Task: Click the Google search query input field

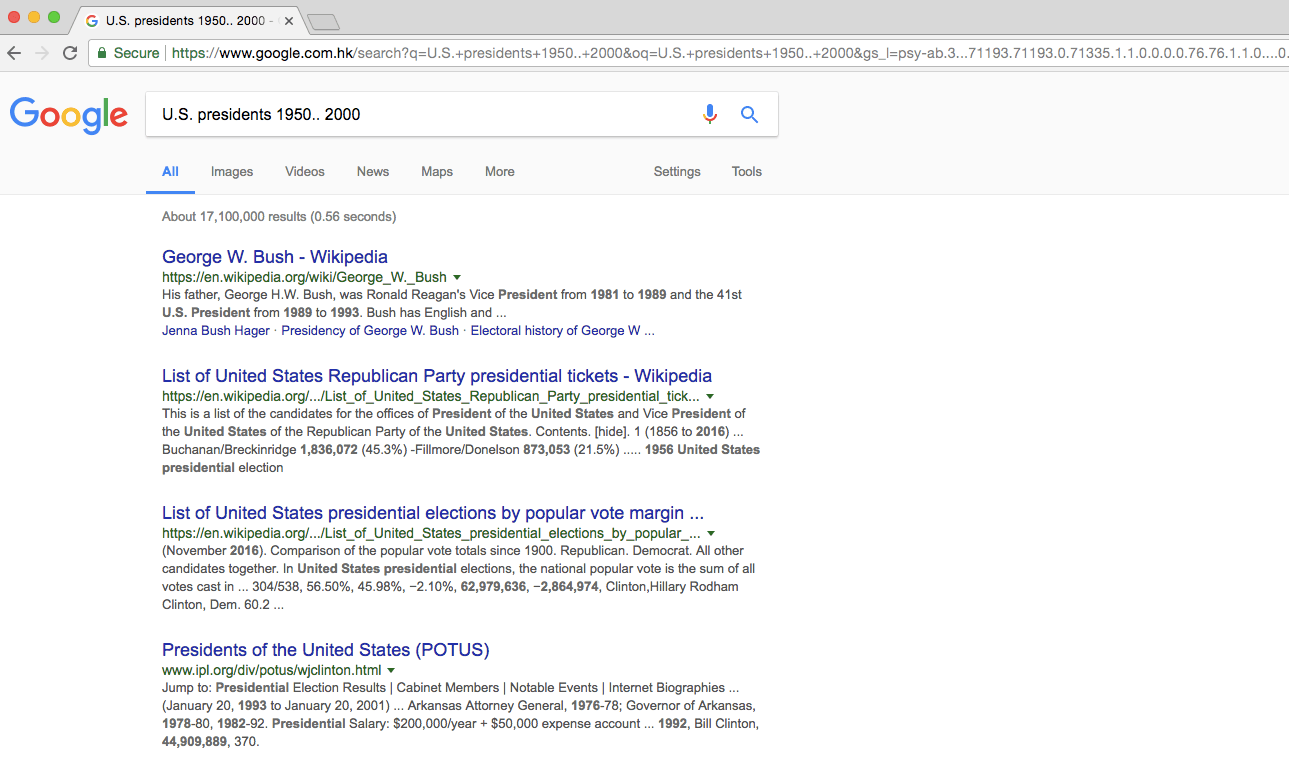Action: point(425,115)
